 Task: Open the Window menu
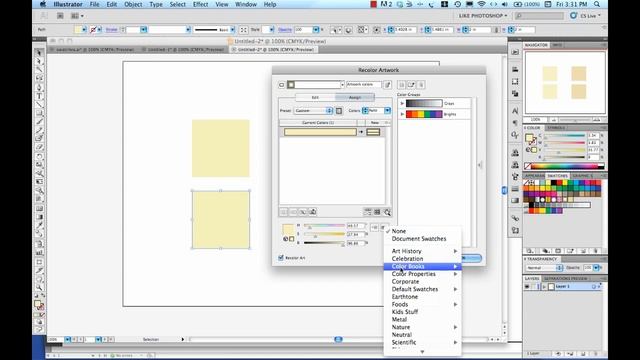[x=246, y=4]
